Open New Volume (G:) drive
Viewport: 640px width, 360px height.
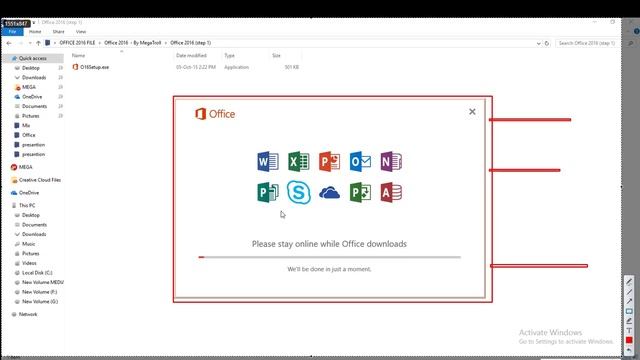tap(40, 302)
